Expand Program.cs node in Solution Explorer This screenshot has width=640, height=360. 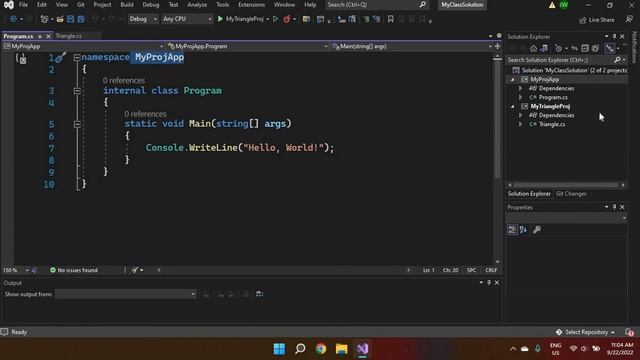pyautogui.click(x=520, y=98)
